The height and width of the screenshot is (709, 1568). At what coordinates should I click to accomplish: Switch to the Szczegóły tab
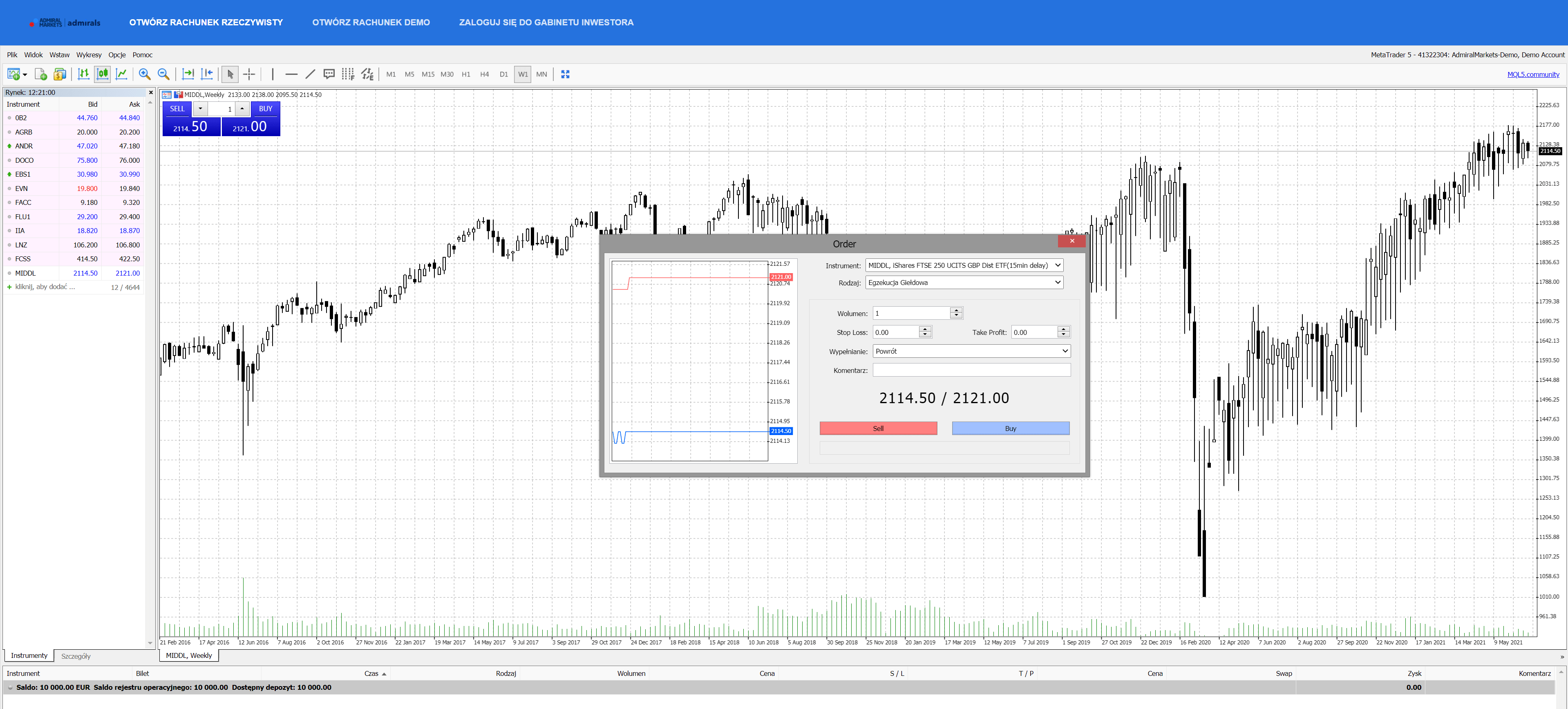point(76,657)
